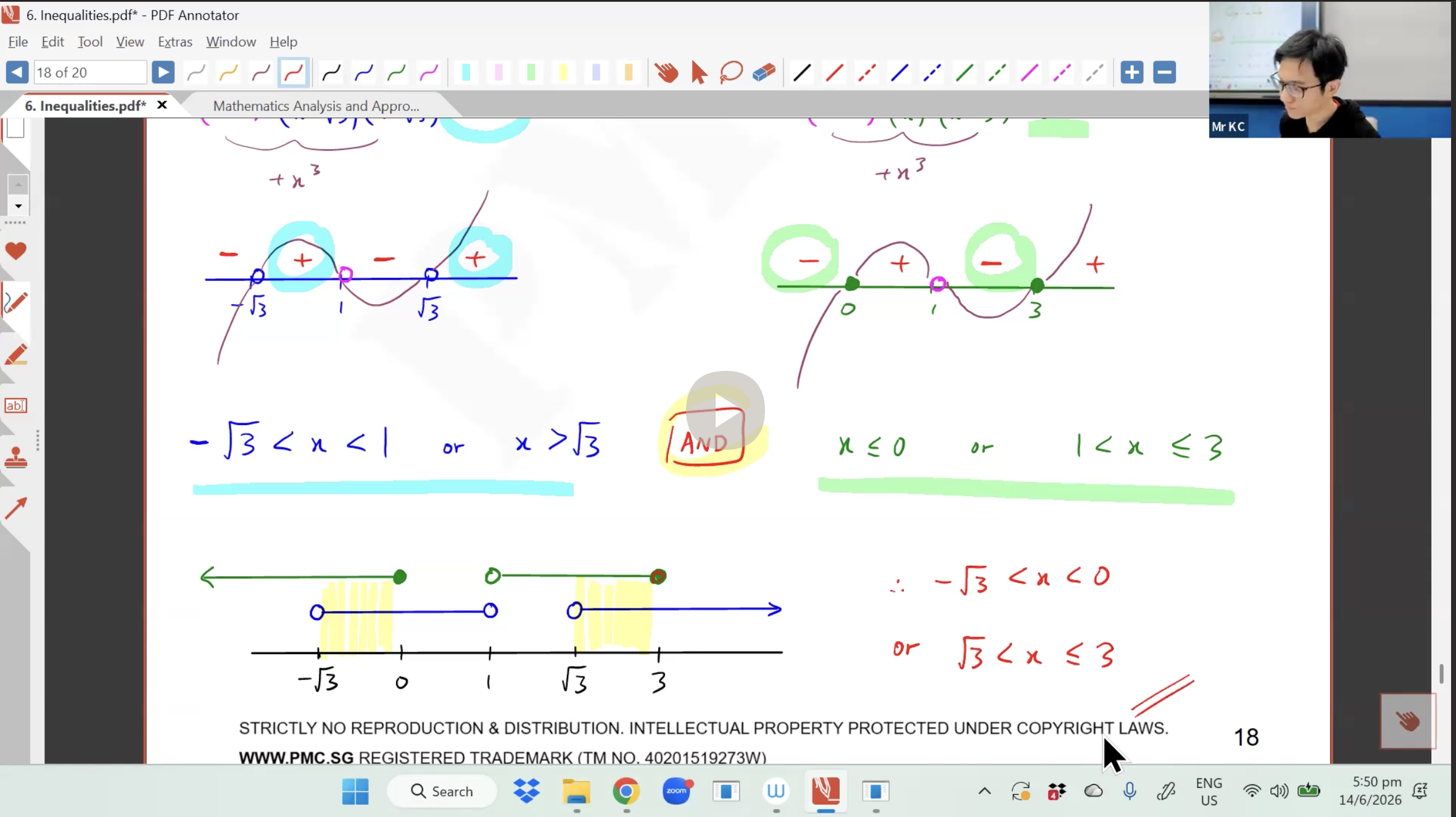Click the plus add-to-toolbar button
The height and width of the screenshot is (817, 1456).
pos(1132,72)
